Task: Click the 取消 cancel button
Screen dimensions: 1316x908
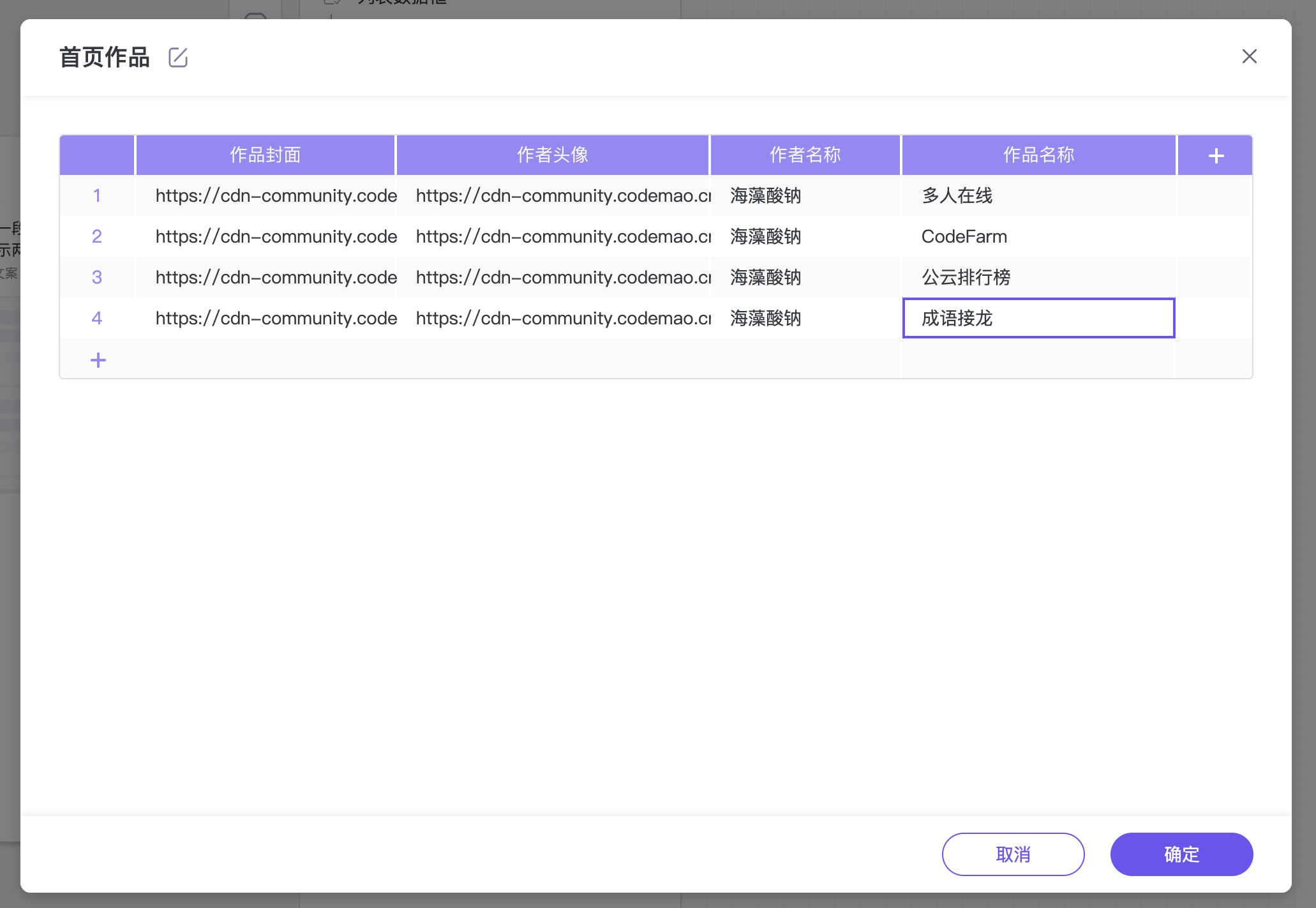Action: click(x=1013, y=854)
